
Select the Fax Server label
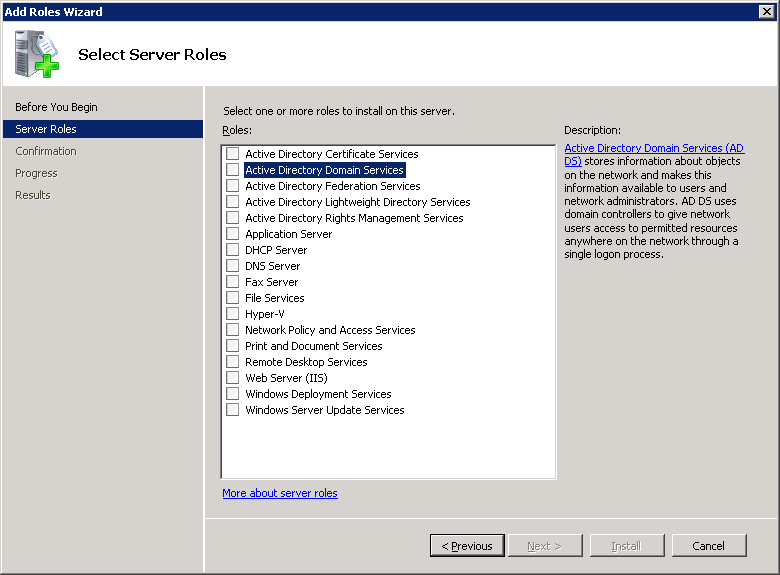(271, 282)
